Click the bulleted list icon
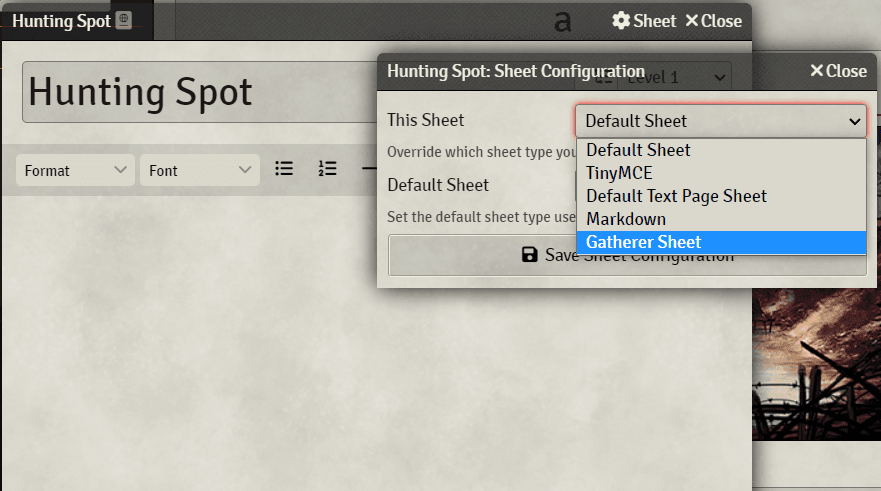Screen dimensions: 881x491 284,169
